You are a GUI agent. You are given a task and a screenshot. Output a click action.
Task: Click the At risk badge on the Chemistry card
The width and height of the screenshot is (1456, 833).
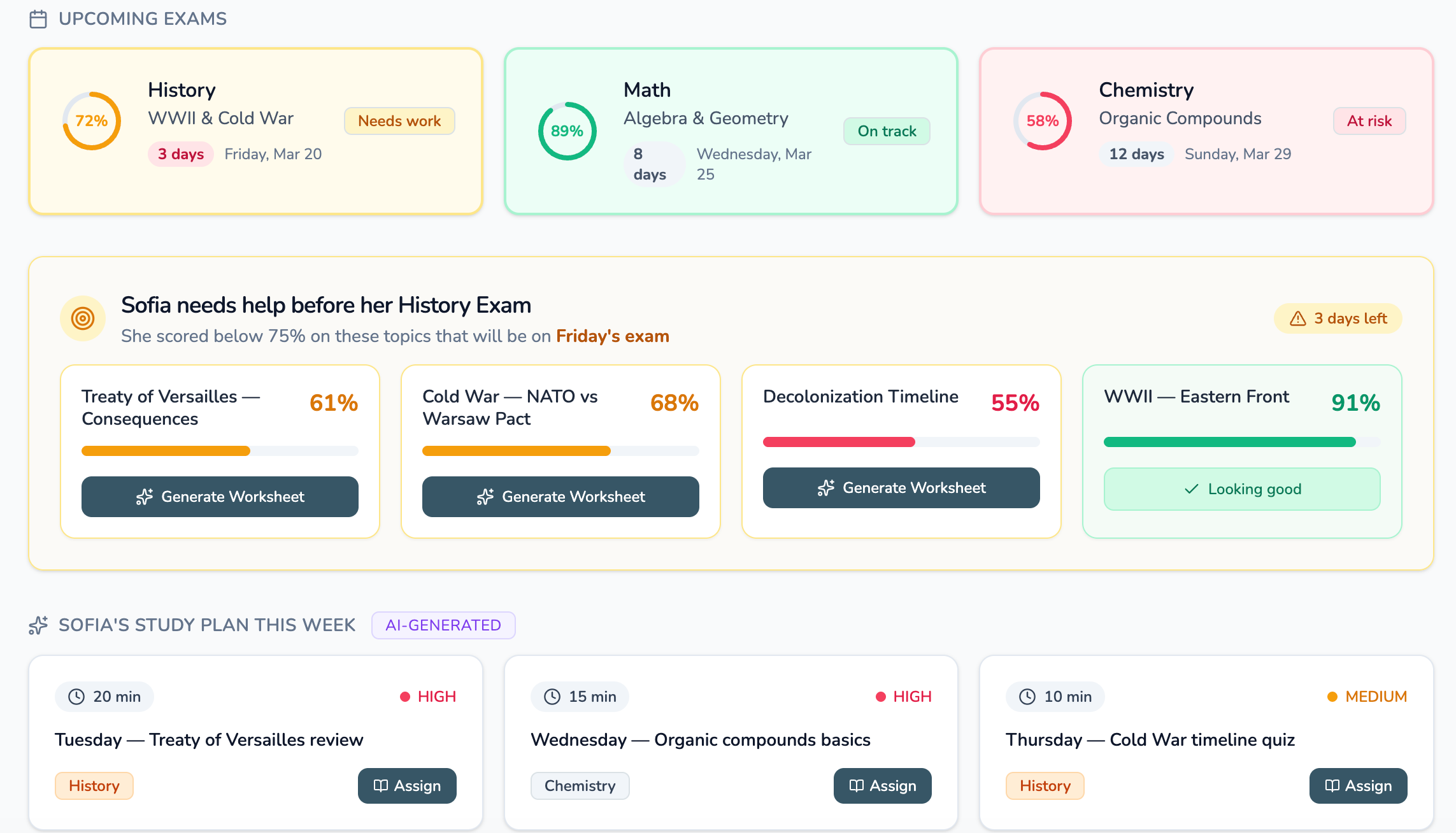(1369, 121)
